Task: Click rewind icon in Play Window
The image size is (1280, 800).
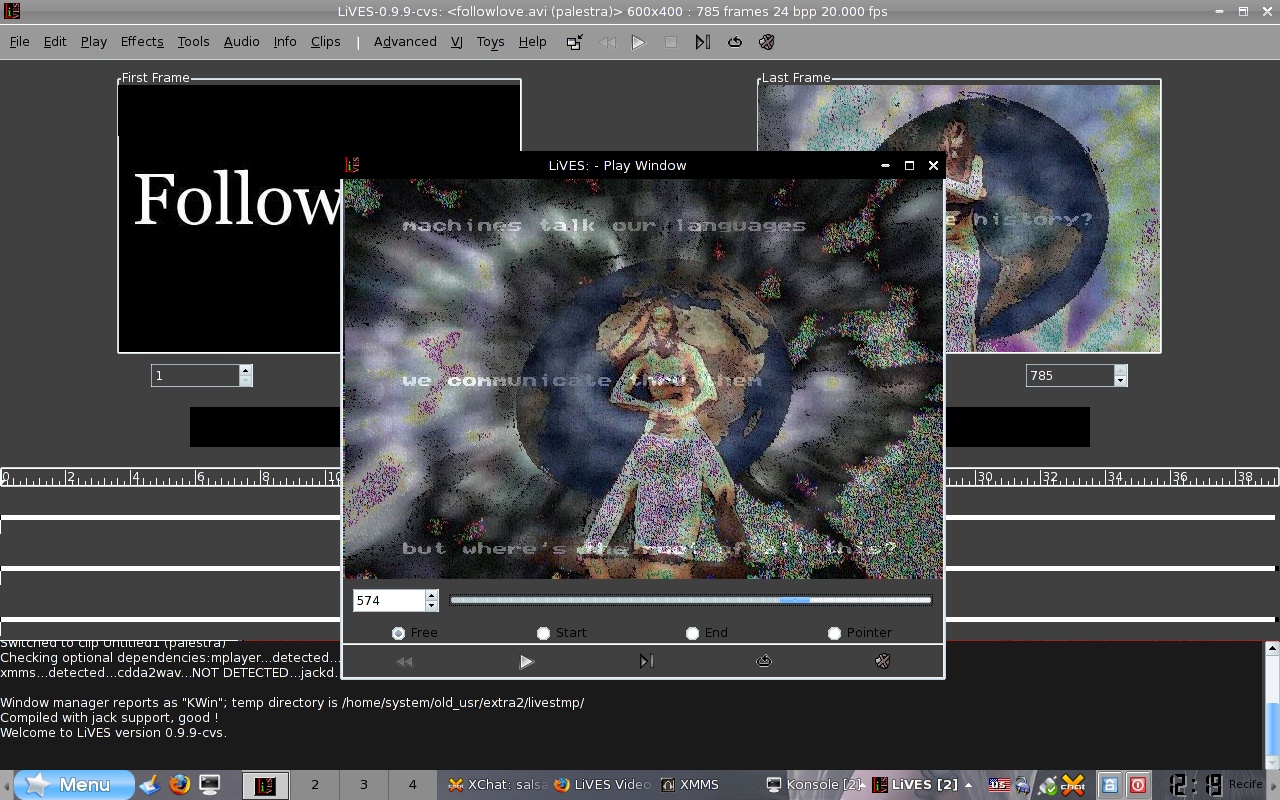Action: click(x=404, y=661)
